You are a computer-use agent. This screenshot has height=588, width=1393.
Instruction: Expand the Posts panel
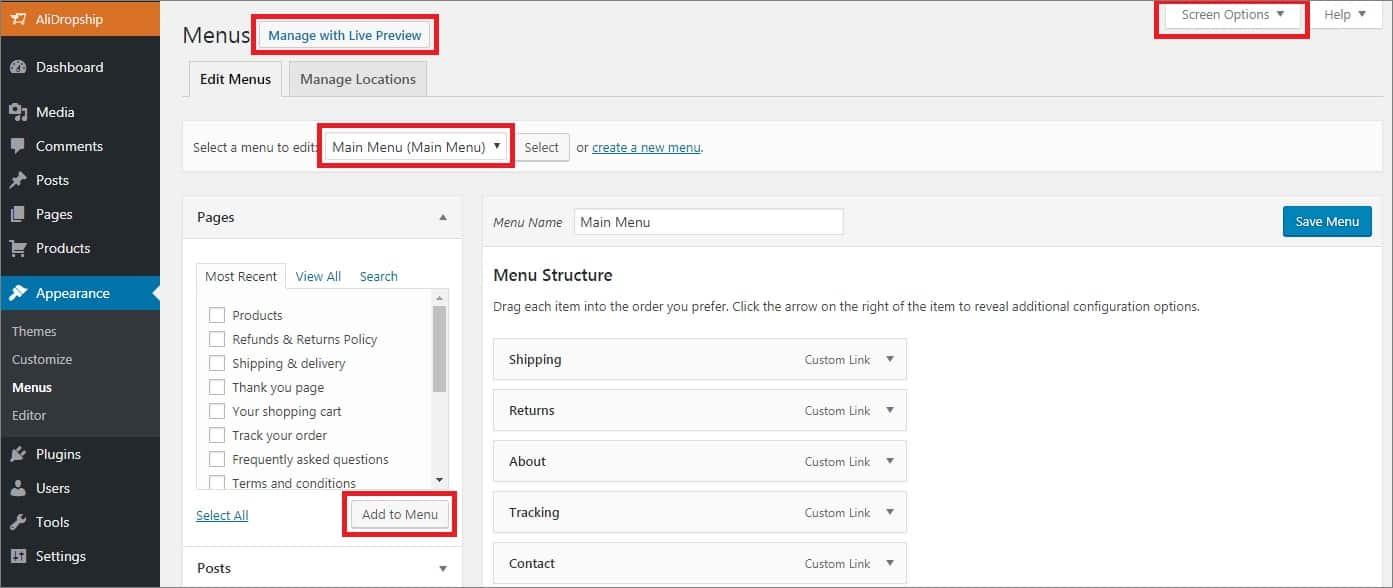tap(443, 568)
